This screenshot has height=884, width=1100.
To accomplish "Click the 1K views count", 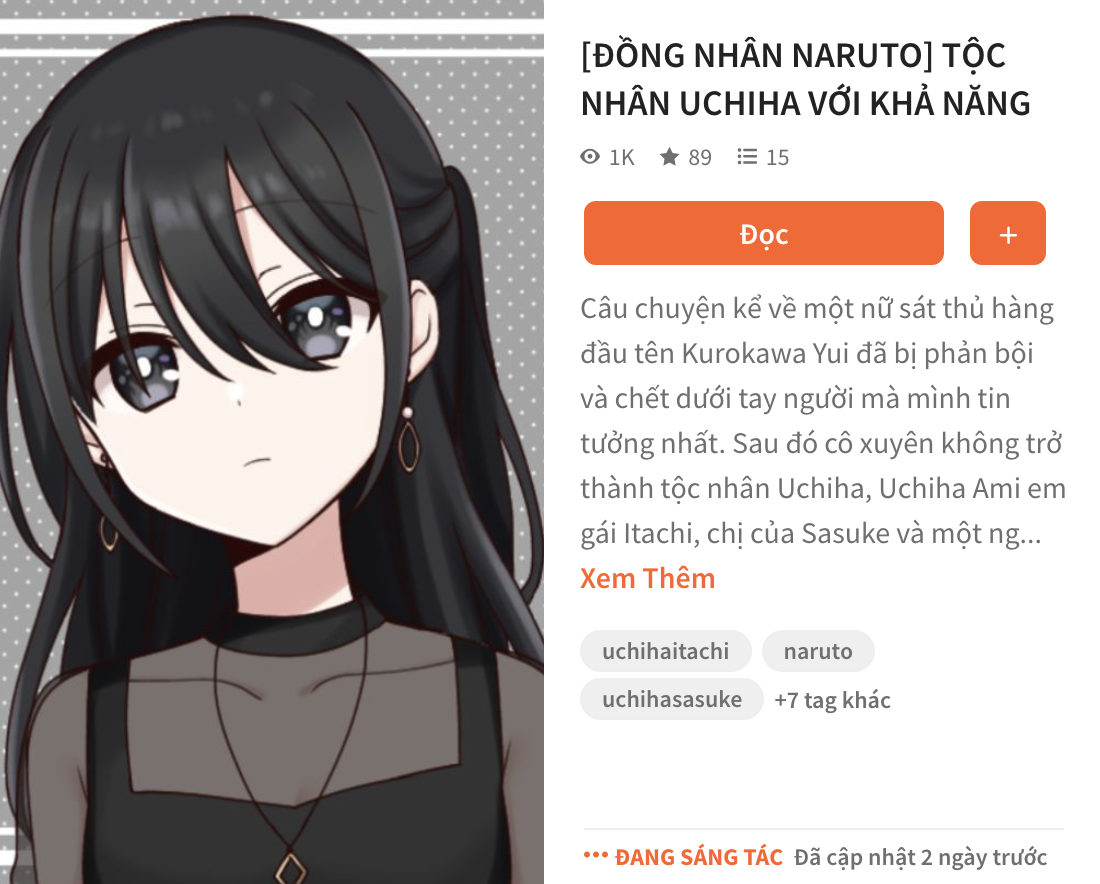I will pos(622,157).
